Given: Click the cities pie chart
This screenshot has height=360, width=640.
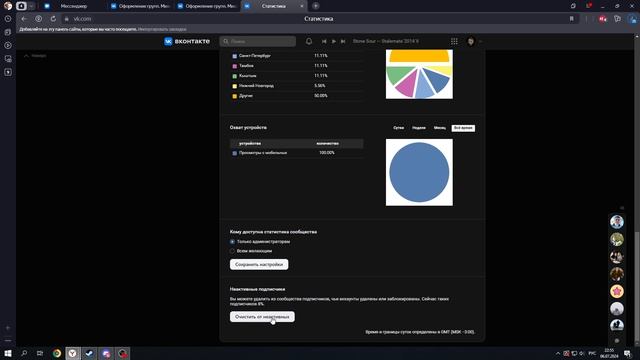Looking at the screenshot, I should click(419, 74).
